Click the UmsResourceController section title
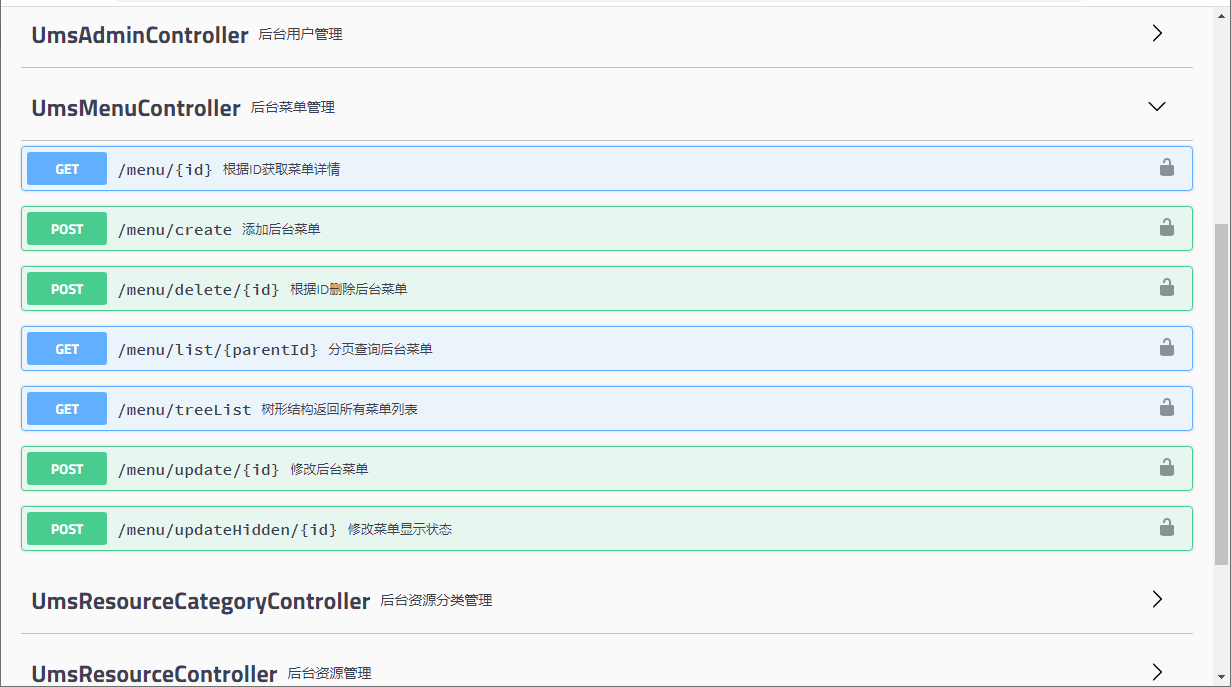 [154, 674]
